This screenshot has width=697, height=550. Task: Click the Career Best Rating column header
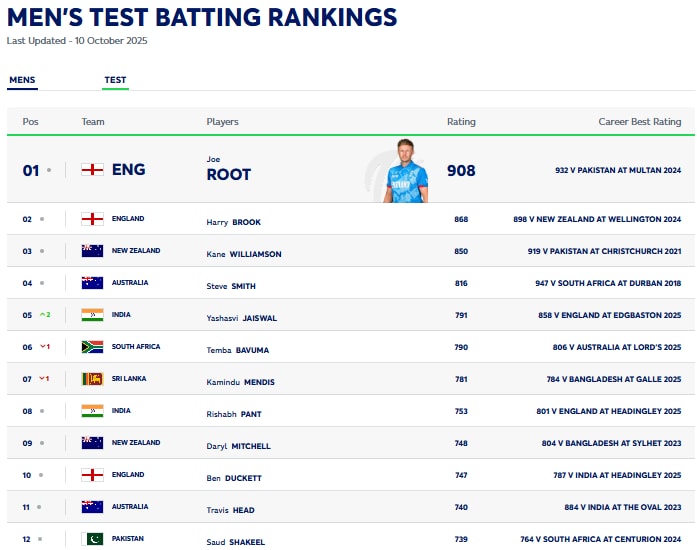[x=640, y=122]
